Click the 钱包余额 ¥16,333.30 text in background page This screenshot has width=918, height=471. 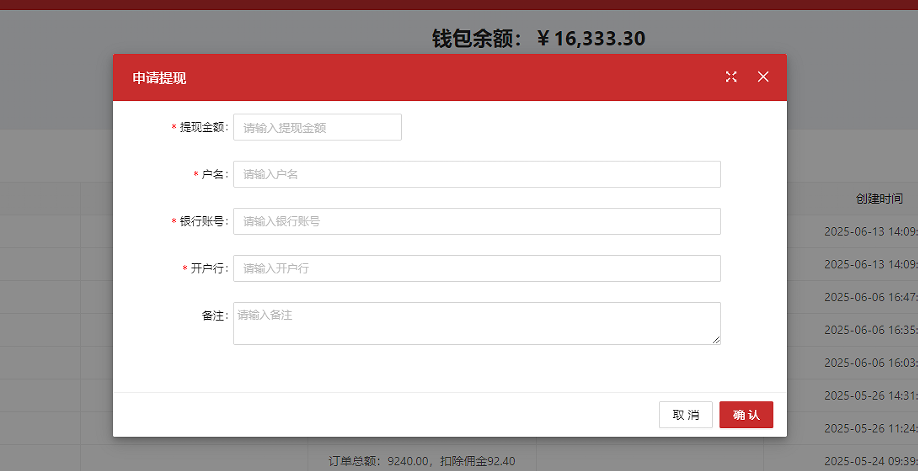coord(539,39)
